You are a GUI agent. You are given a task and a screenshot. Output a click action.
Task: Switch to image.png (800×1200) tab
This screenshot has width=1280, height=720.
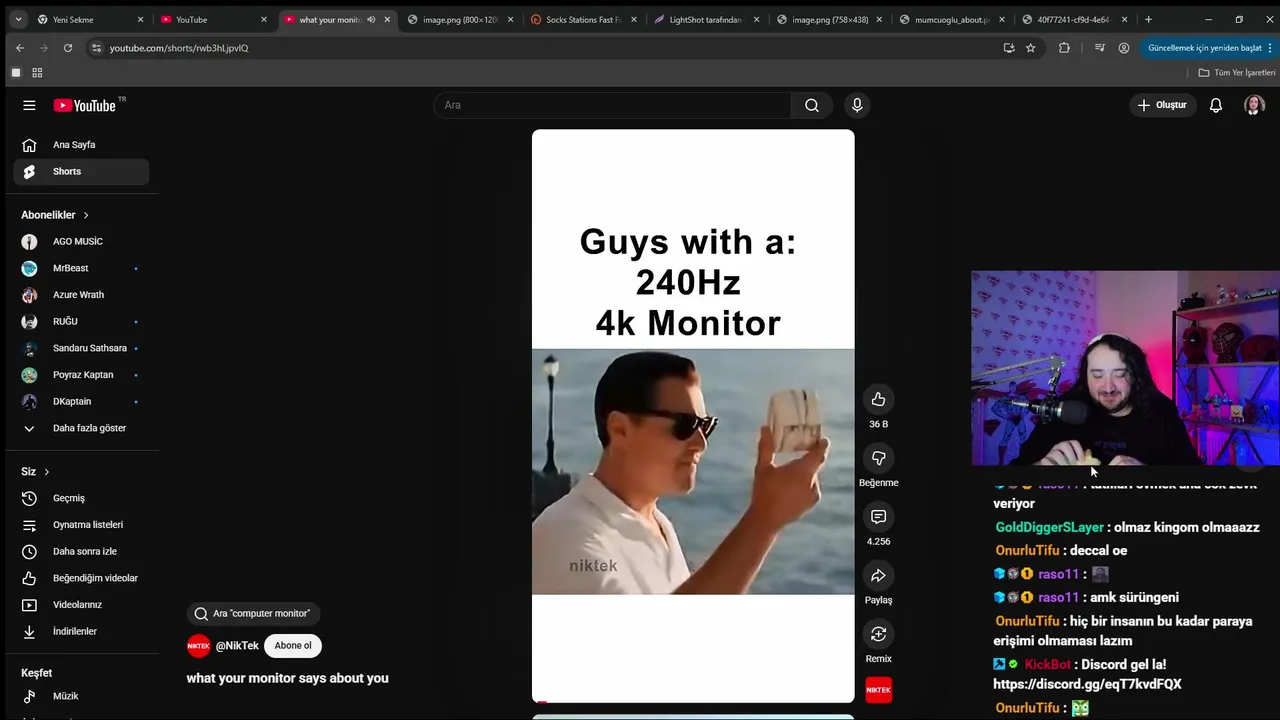pos(460,19)
